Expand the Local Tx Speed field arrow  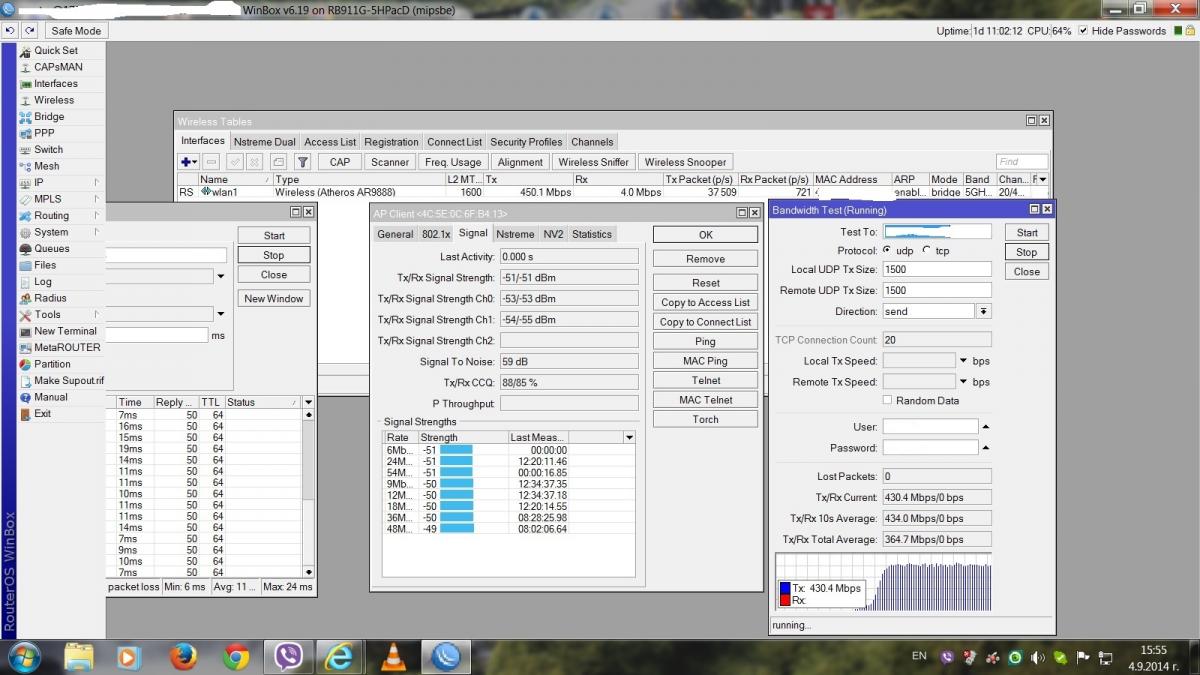(963, 361)
